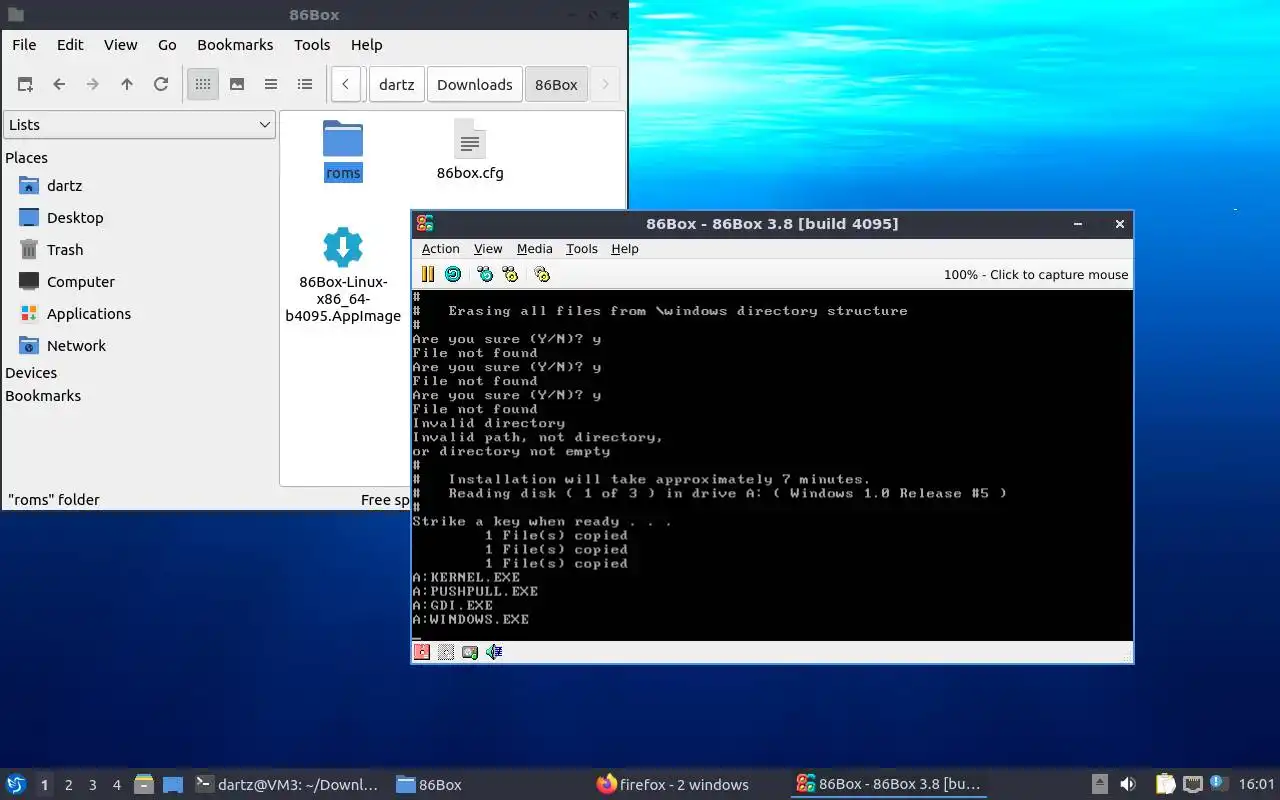Open the Tools menu in 86Box

coord(582,249)
